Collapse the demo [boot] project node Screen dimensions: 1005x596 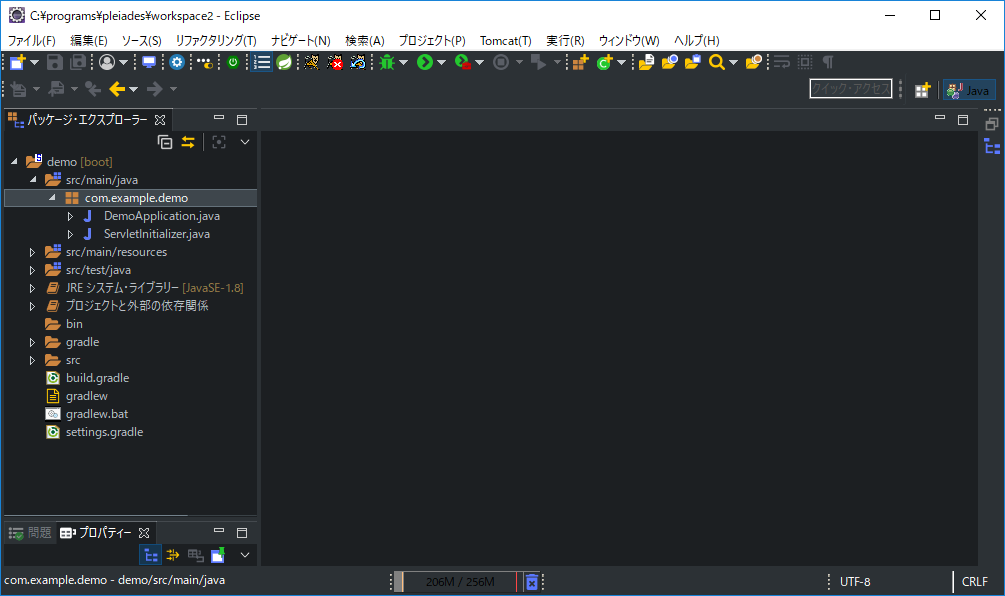click(x=14, y=161)
